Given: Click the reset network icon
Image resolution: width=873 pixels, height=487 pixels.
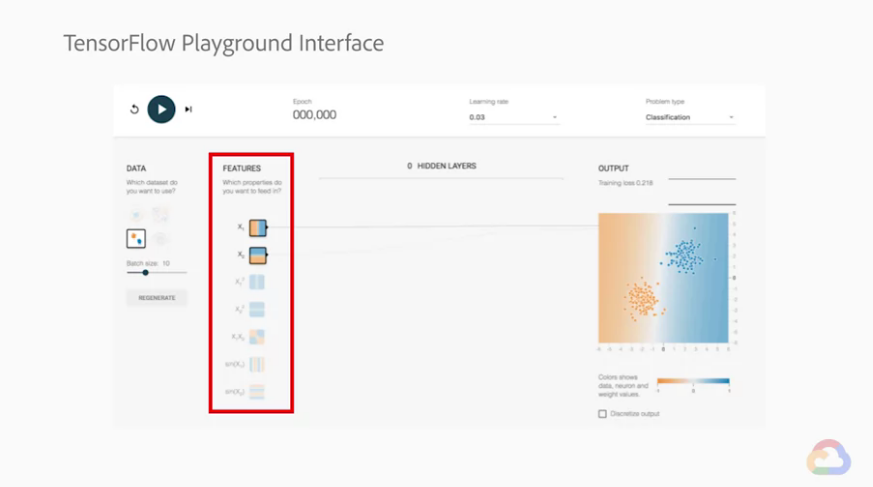Looking at the screenshot, I should (134, 109).
